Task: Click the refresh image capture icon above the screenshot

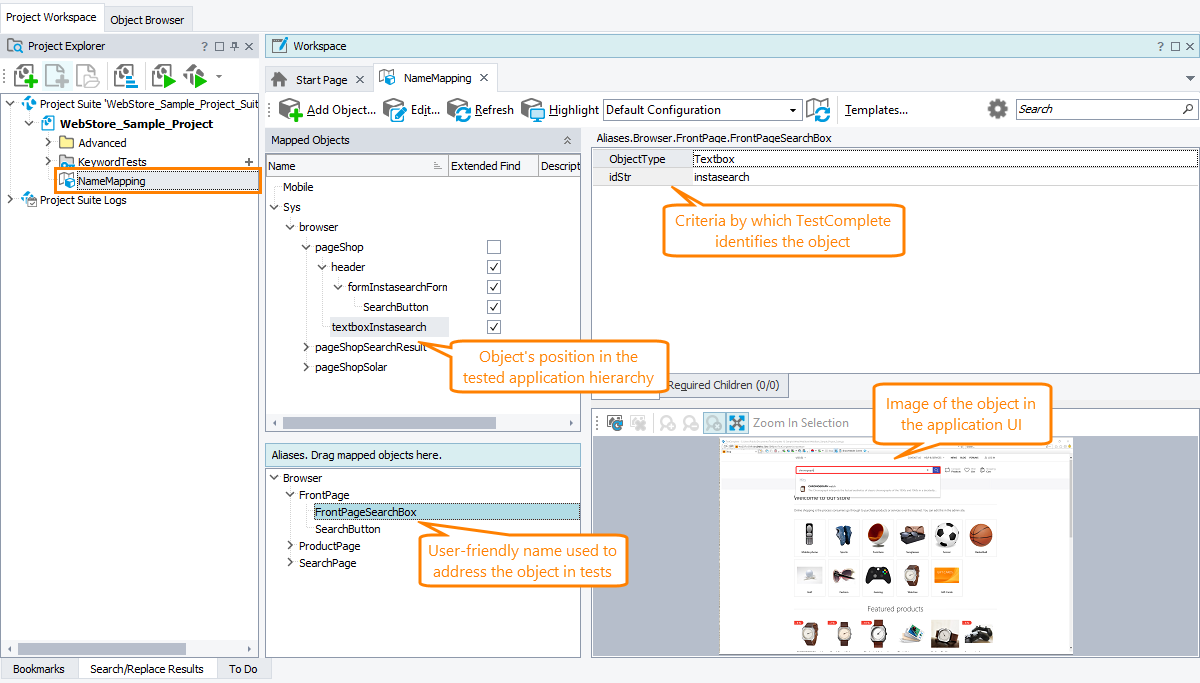Action: tap(614, 422)
